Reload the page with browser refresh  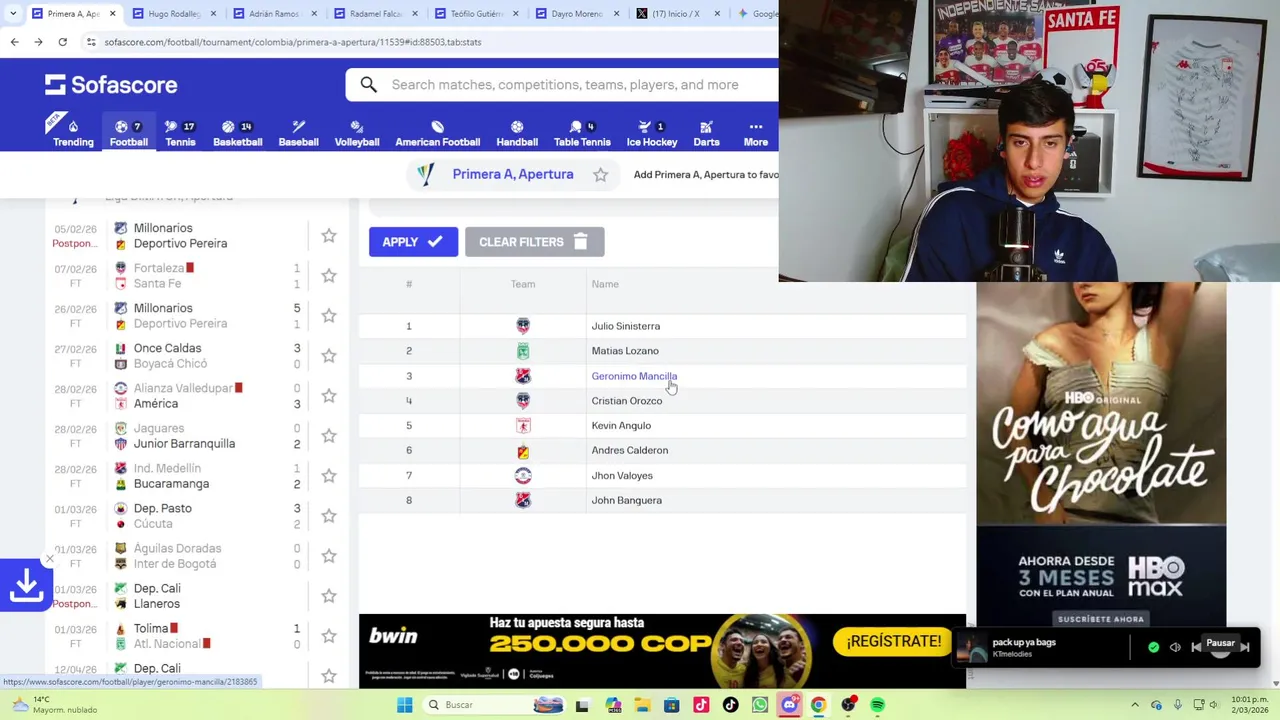[62, 42]
